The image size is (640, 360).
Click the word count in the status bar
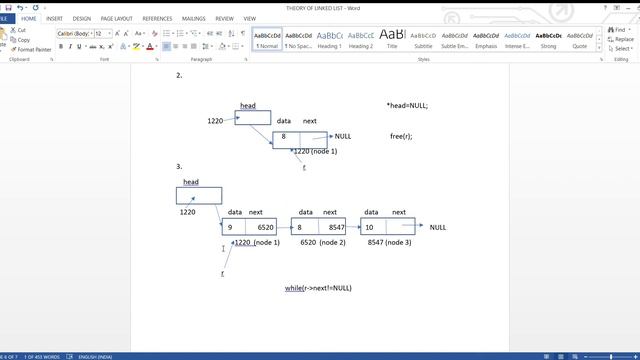(x=42, y=357)
